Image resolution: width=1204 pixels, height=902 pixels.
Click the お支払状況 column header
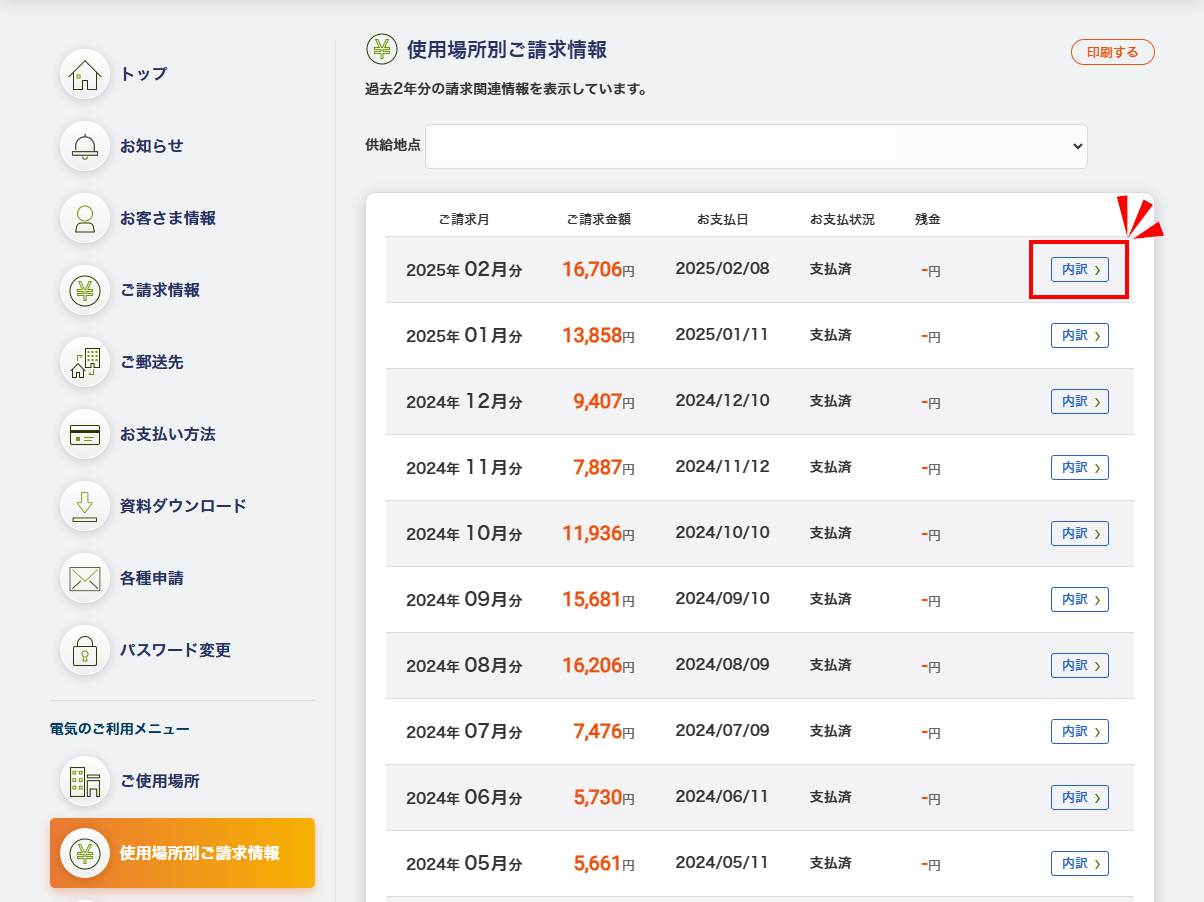click(842, 219)
